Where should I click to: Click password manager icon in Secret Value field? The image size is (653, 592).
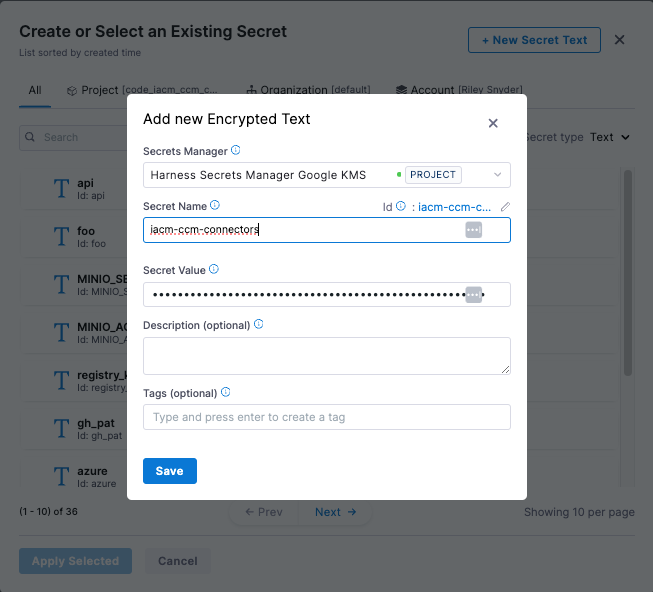click(x=474, y=294)
